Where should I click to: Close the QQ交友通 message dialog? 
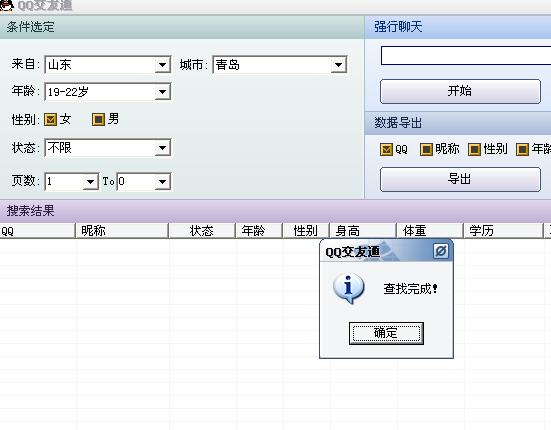[x=441, y=251]
